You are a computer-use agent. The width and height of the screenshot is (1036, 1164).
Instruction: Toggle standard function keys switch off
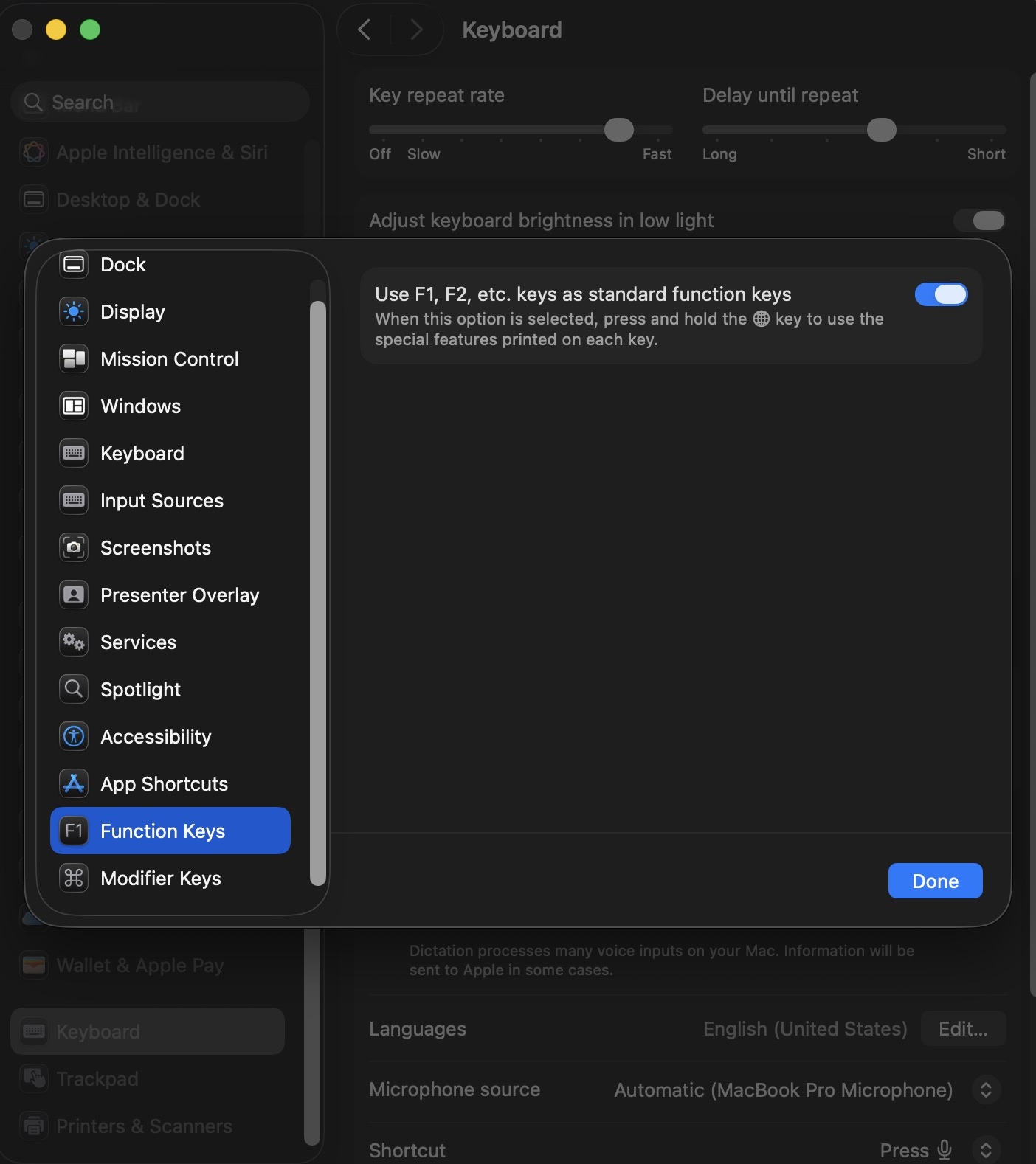click(x=941, y=295)
